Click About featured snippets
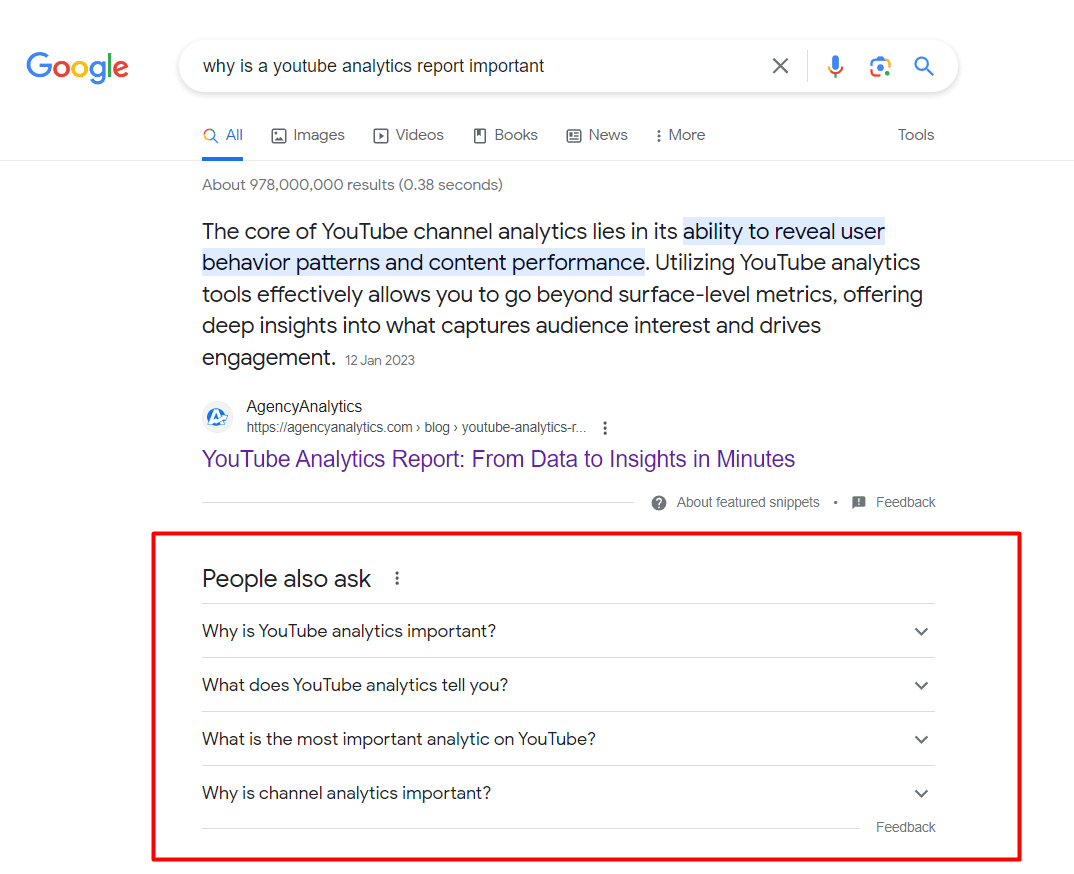 [x=748, y=502]
